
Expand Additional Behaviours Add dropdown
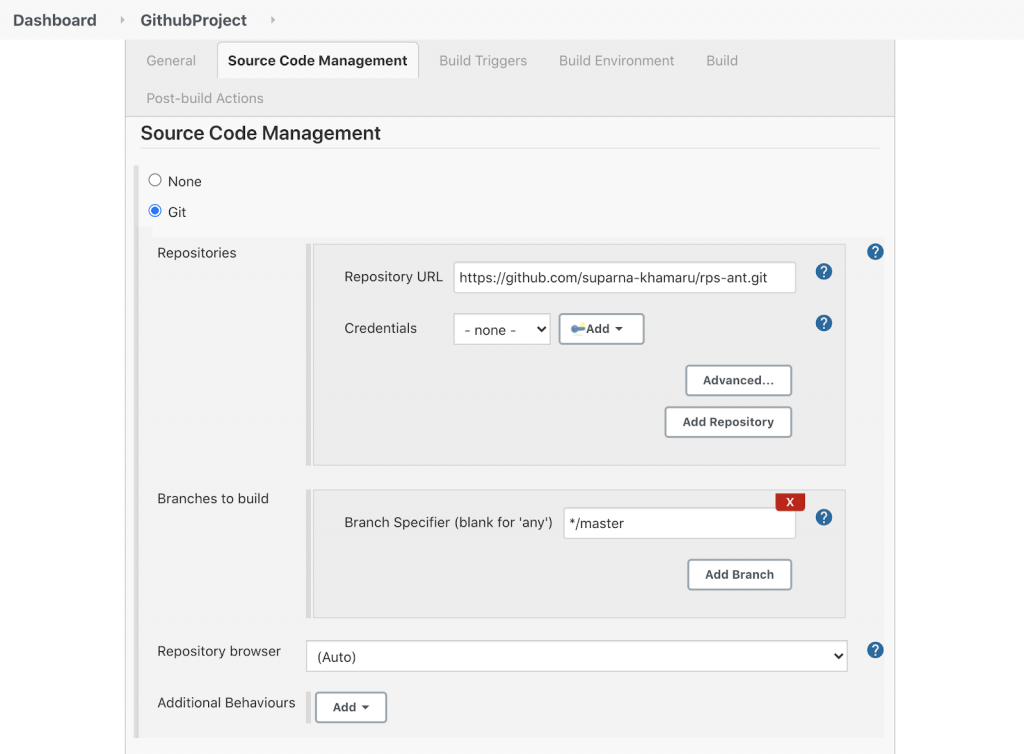pyautogui.click(x=351, y=707)
